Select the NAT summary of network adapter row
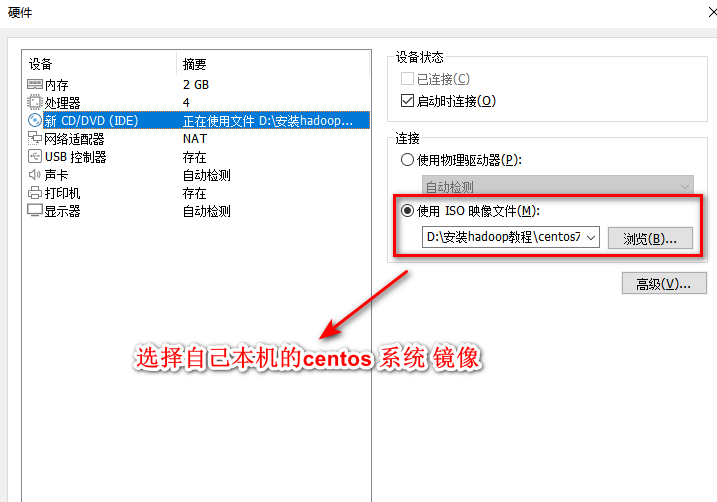The image size is (717, 502). point(195,139)
